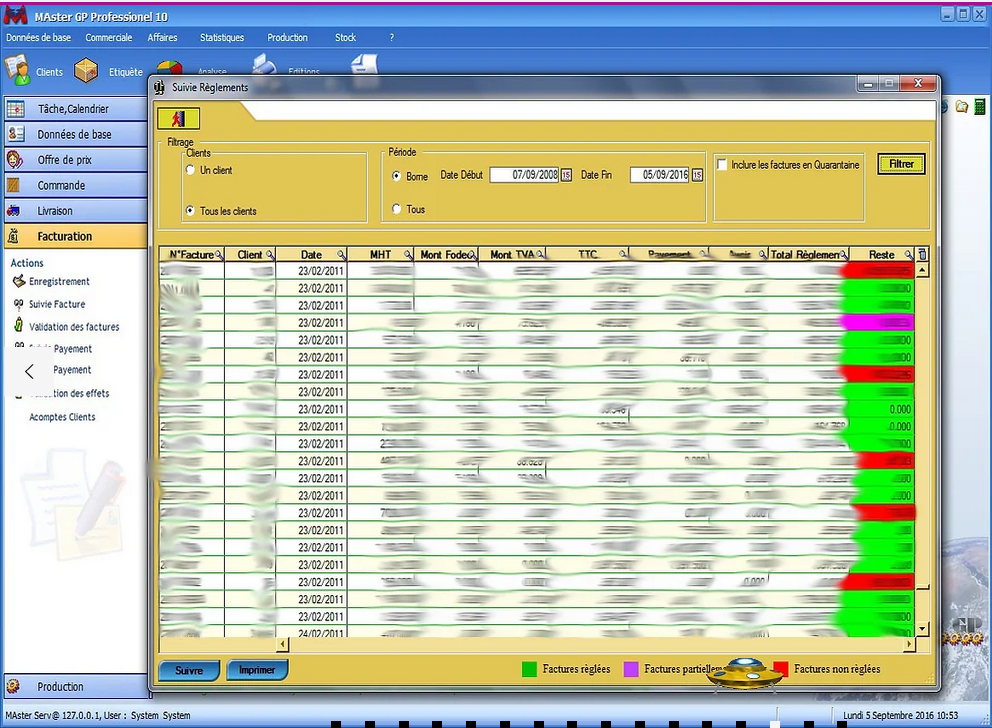Click the Imprimer button
The width and height of the screenshot is (992, 728).
pyautogui.click(x=257, y=670)
